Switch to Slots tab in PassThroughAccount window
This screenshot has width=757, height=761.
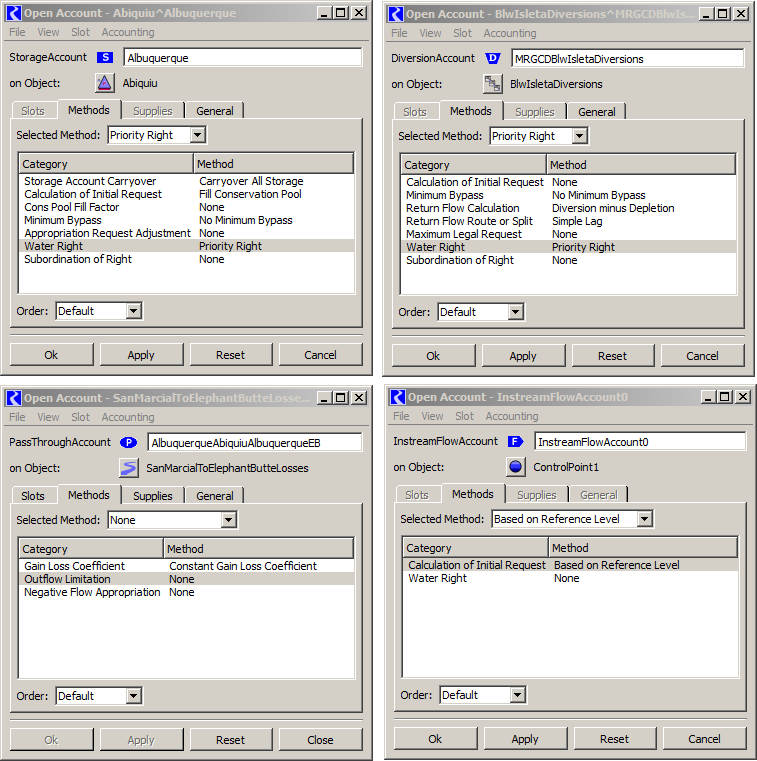click(x=33, y=496)
